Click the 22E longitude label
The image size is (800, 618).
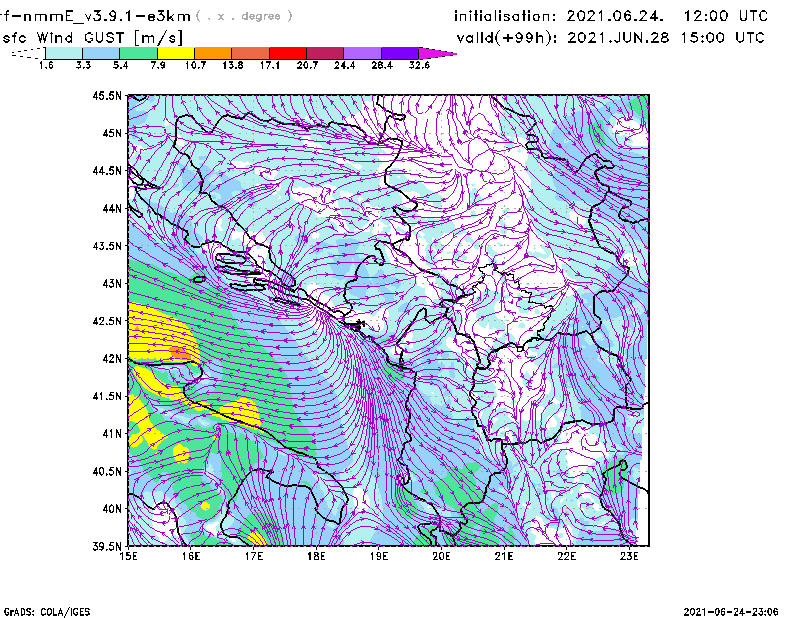click(x=567, y=556)
